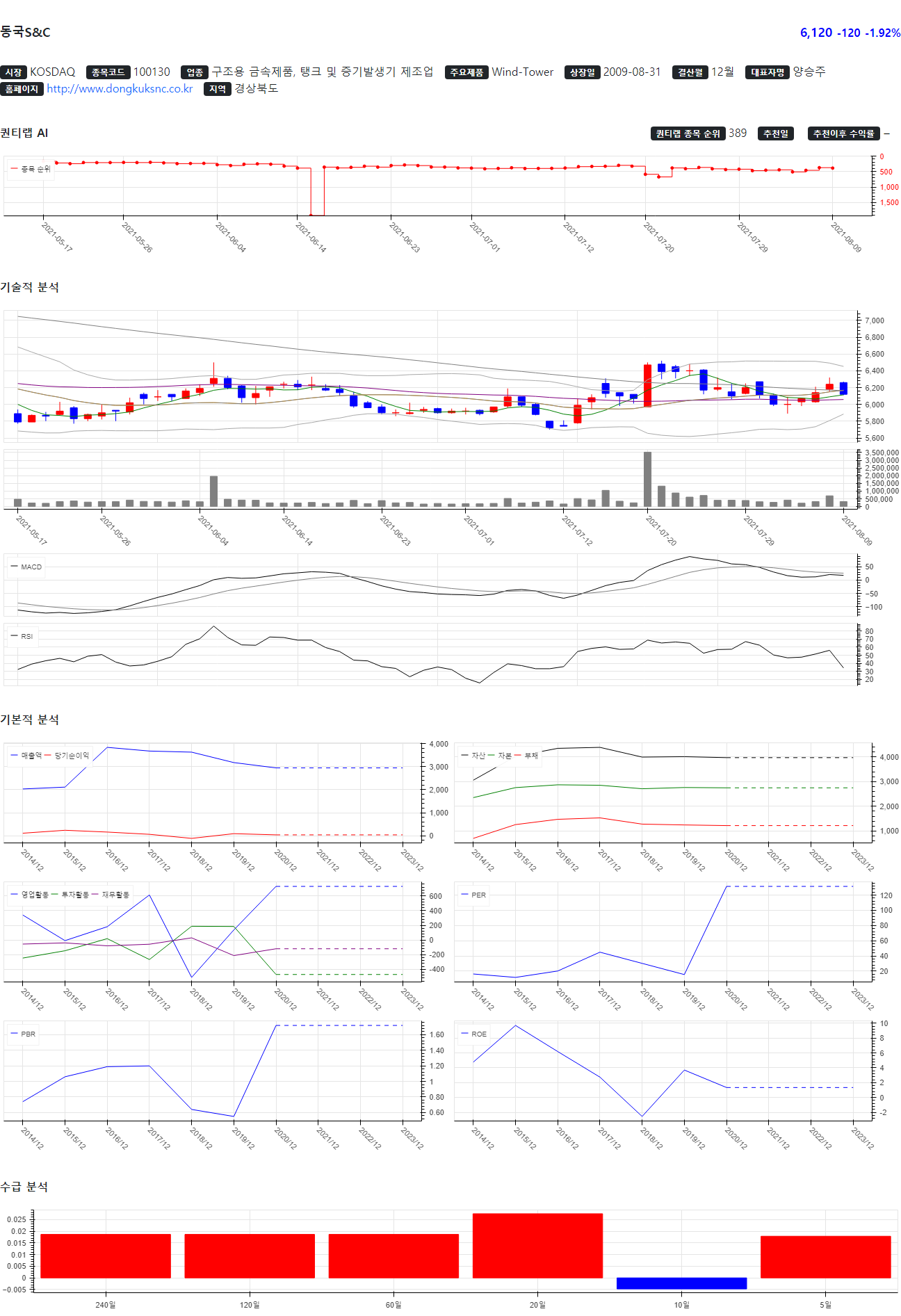The height and width of the screenshot is (1316, 901).
Task: Click the 부채 legend entry
Action: click(x=526, y=756)
